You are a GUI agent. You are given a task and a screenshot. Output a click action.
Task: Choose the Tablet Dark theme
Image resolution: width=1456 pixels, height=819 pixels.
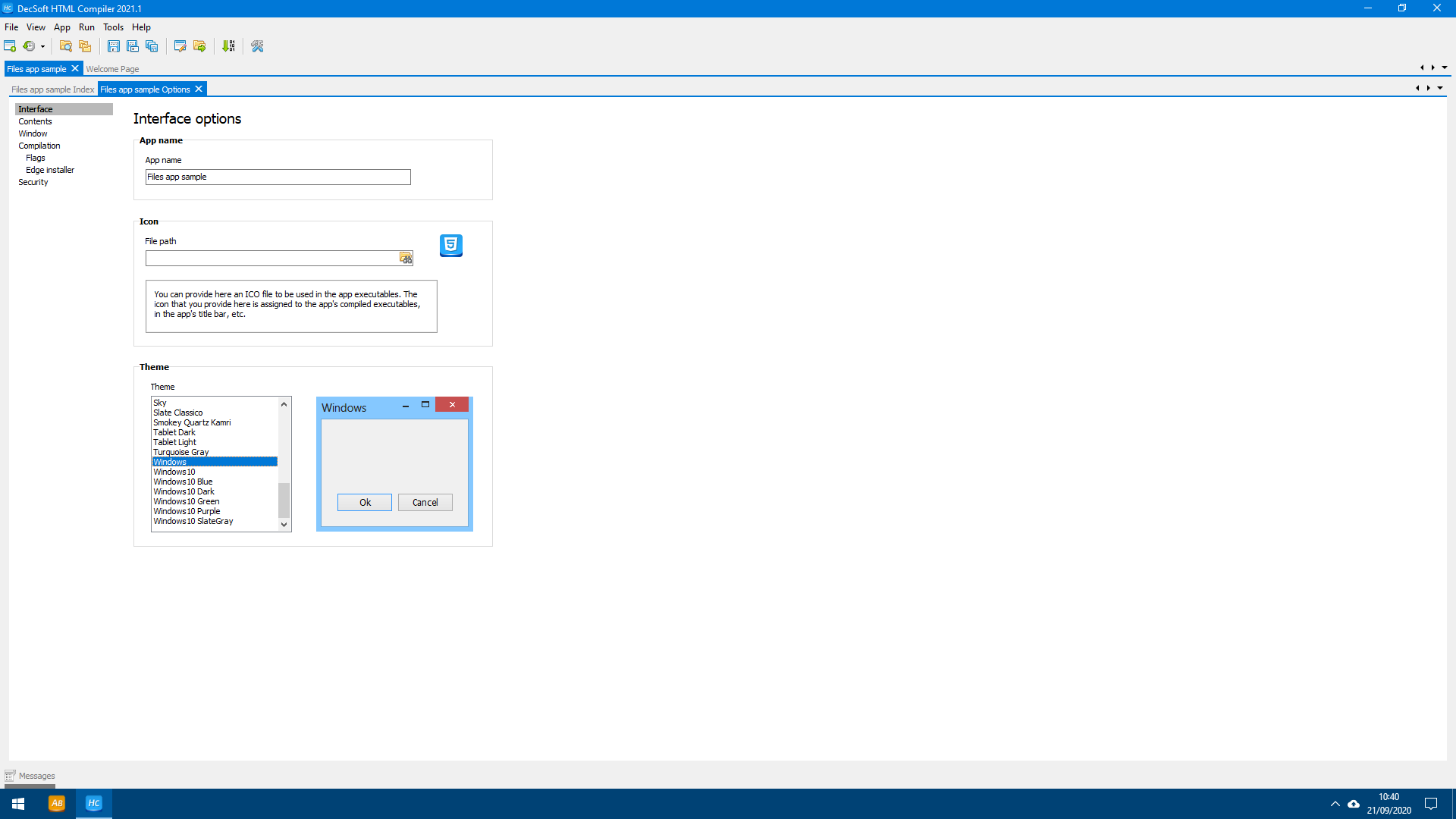click(215, 432)
